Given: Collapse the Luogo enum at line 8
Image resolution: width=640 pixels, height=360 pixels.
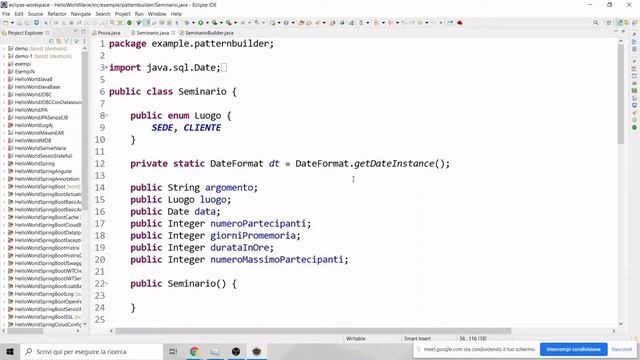Looking at the screenshot, I should click(x=107, y=116).
